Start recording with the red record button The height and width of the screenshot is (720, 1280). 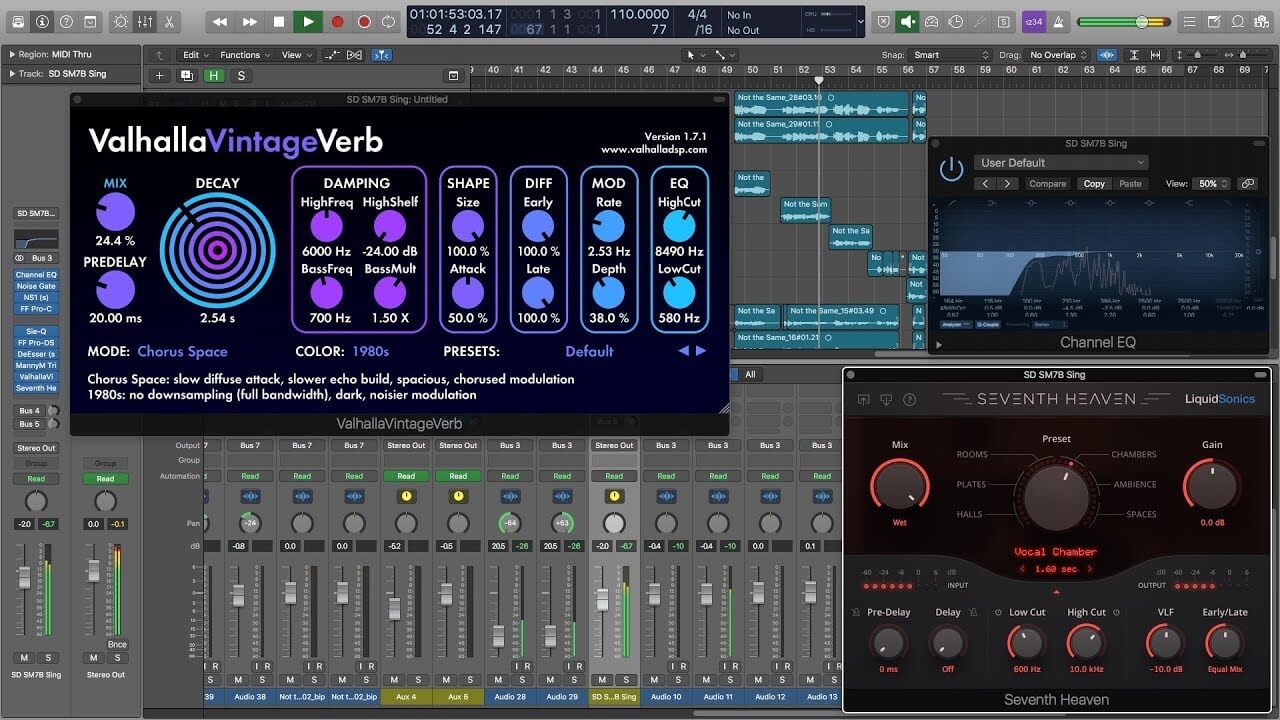click(x=337, y=21)
